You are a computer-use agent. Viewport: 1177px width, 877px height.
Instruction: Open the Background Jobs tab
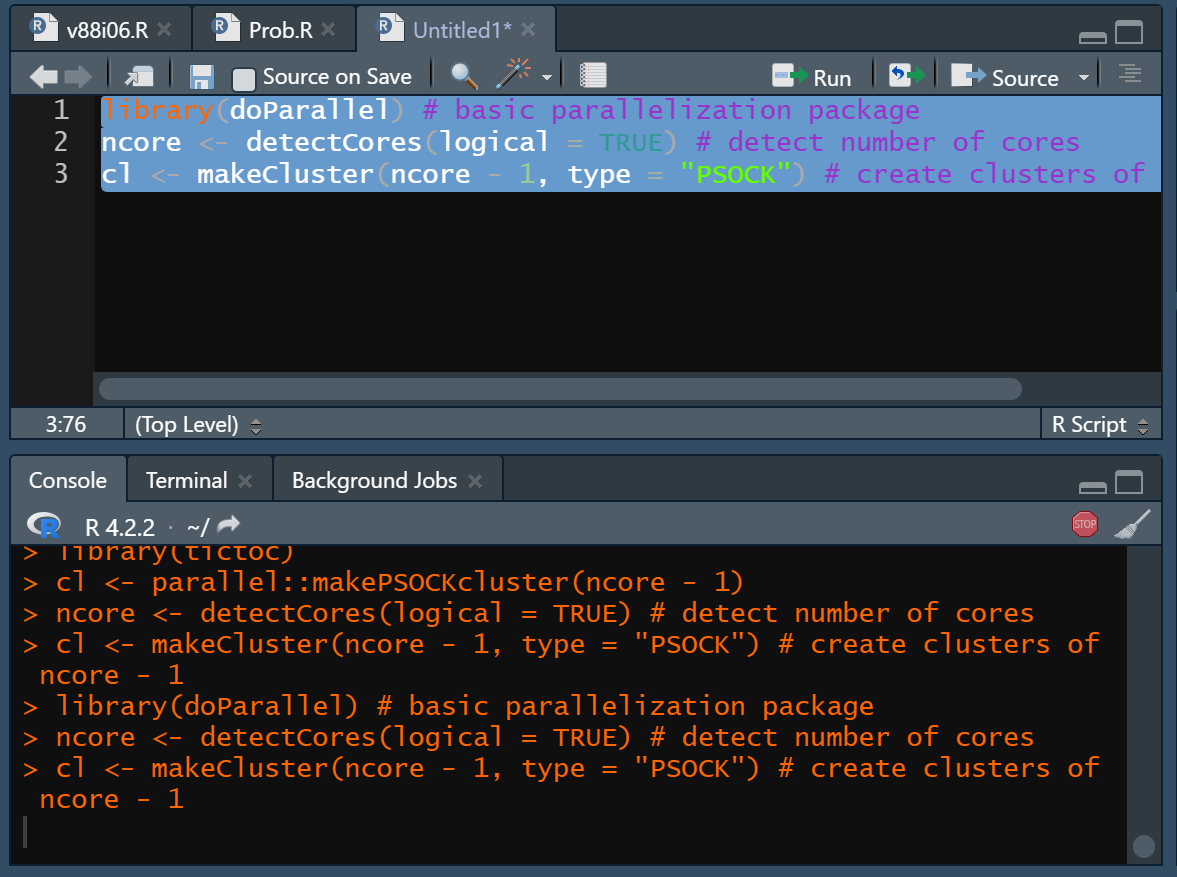[375, 480]
